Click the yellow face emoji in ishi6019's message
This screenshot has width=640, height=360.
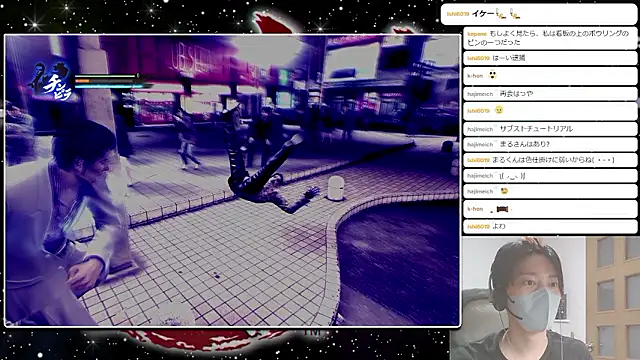[x=498, y=110]
